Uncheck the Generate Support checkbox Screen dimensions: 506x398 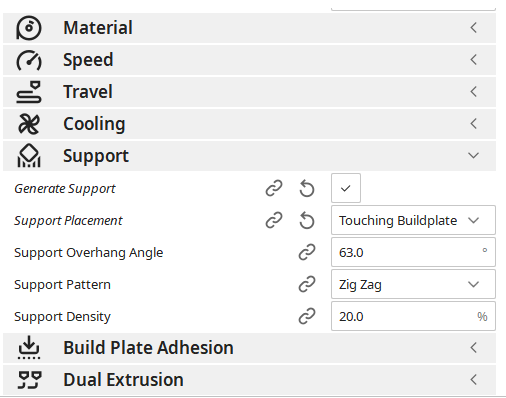coord(346,188)
